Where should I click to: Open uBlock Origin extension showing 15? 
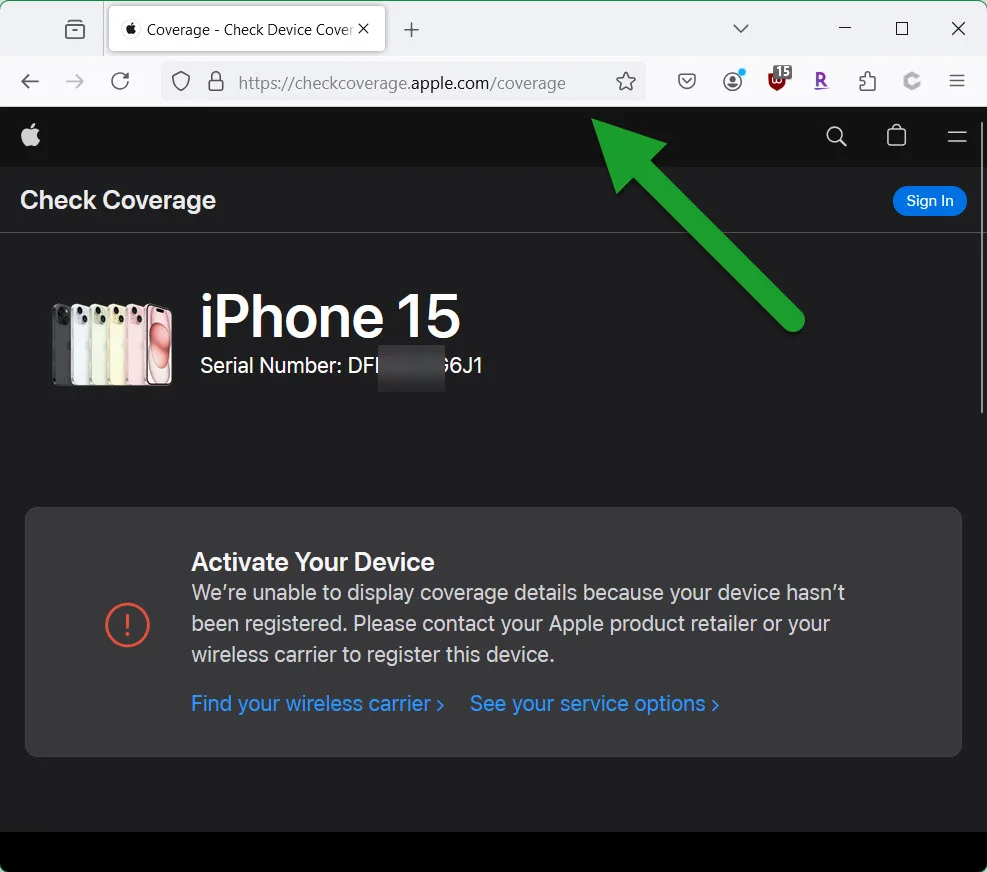click(778, 81)
